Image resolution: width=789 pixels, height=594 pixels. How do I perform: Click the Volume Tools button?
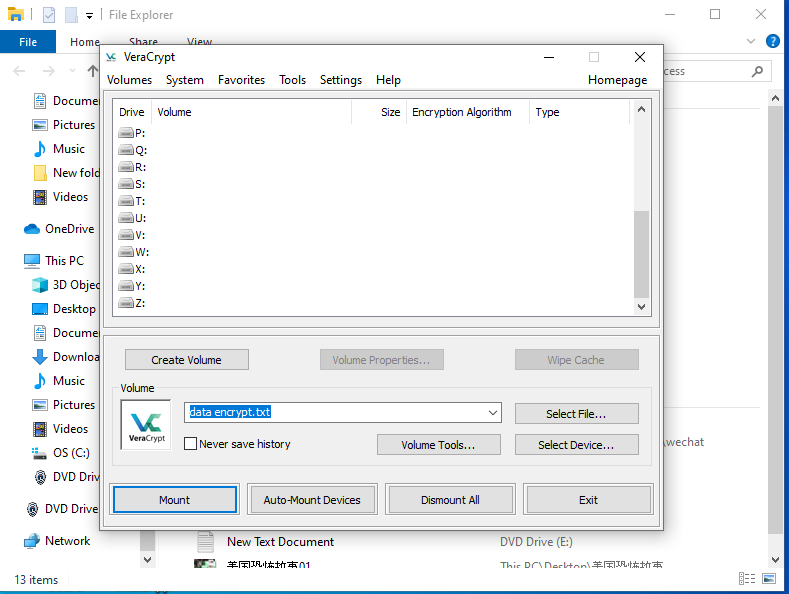pyautogui.click(x=438, y=445)
